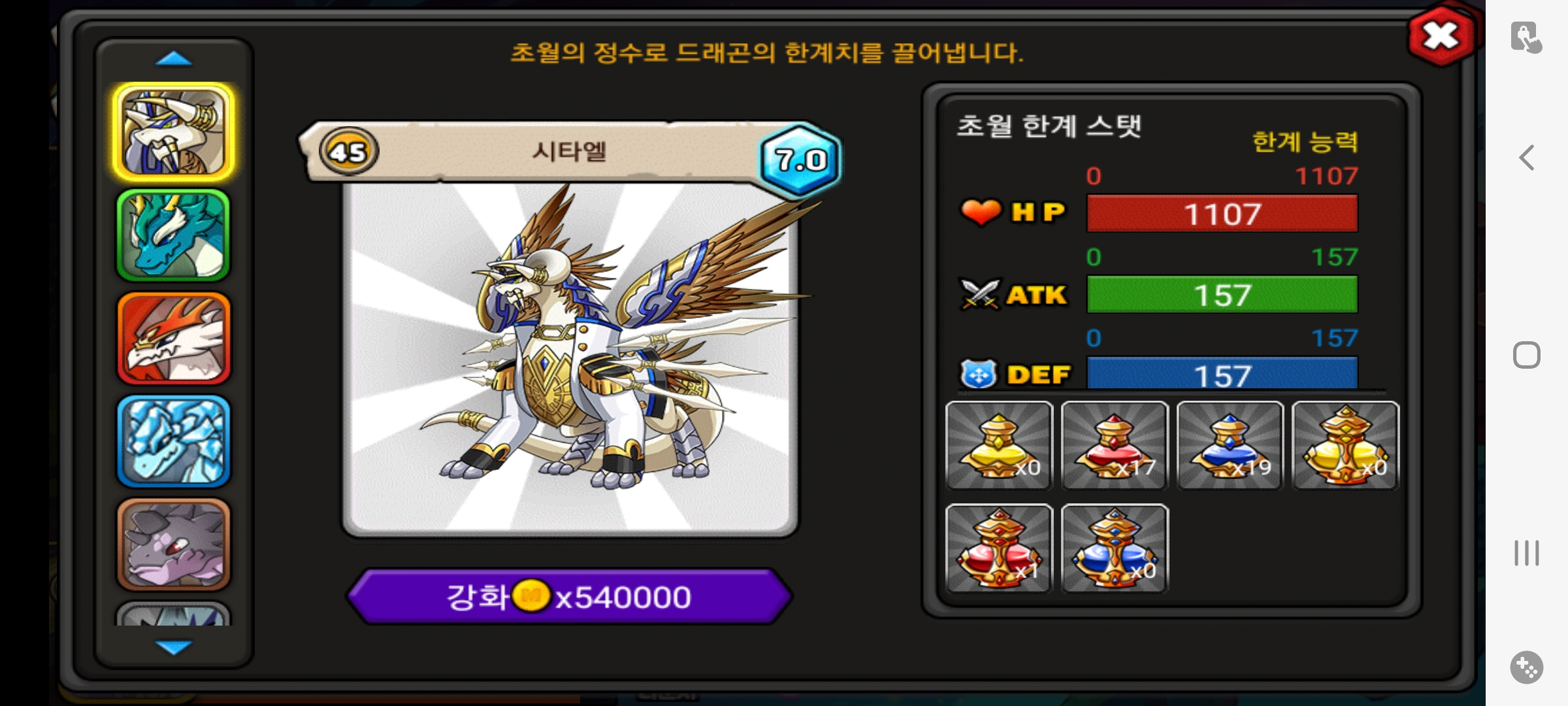
Task: Choose the teal green dragon portrait
Action: click(173, 235)
